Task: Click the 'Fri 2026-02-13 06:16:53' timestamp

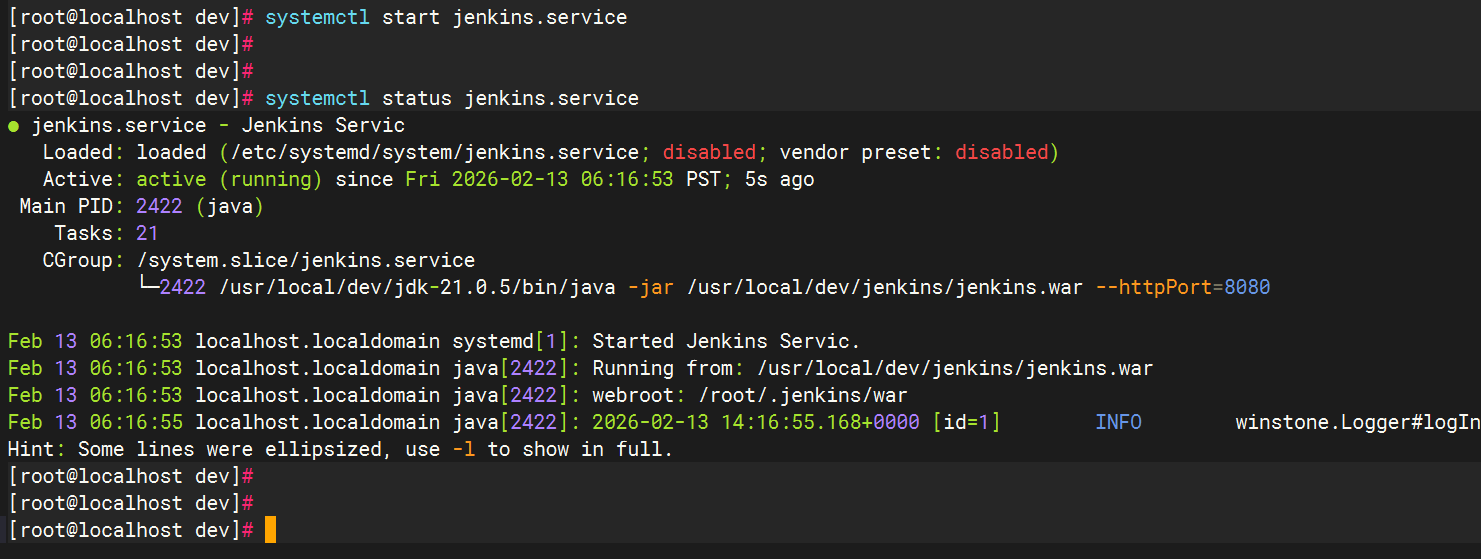Action: (540, 179)
